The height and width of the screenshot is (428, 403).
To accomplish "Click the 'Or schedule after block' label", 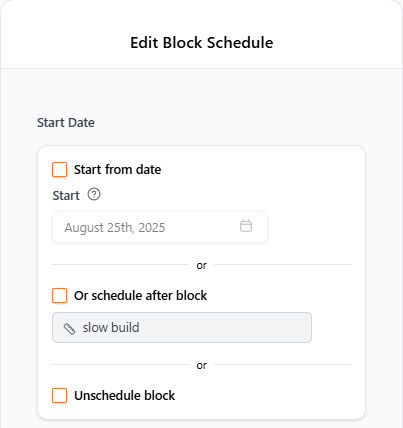I will 140,296.
